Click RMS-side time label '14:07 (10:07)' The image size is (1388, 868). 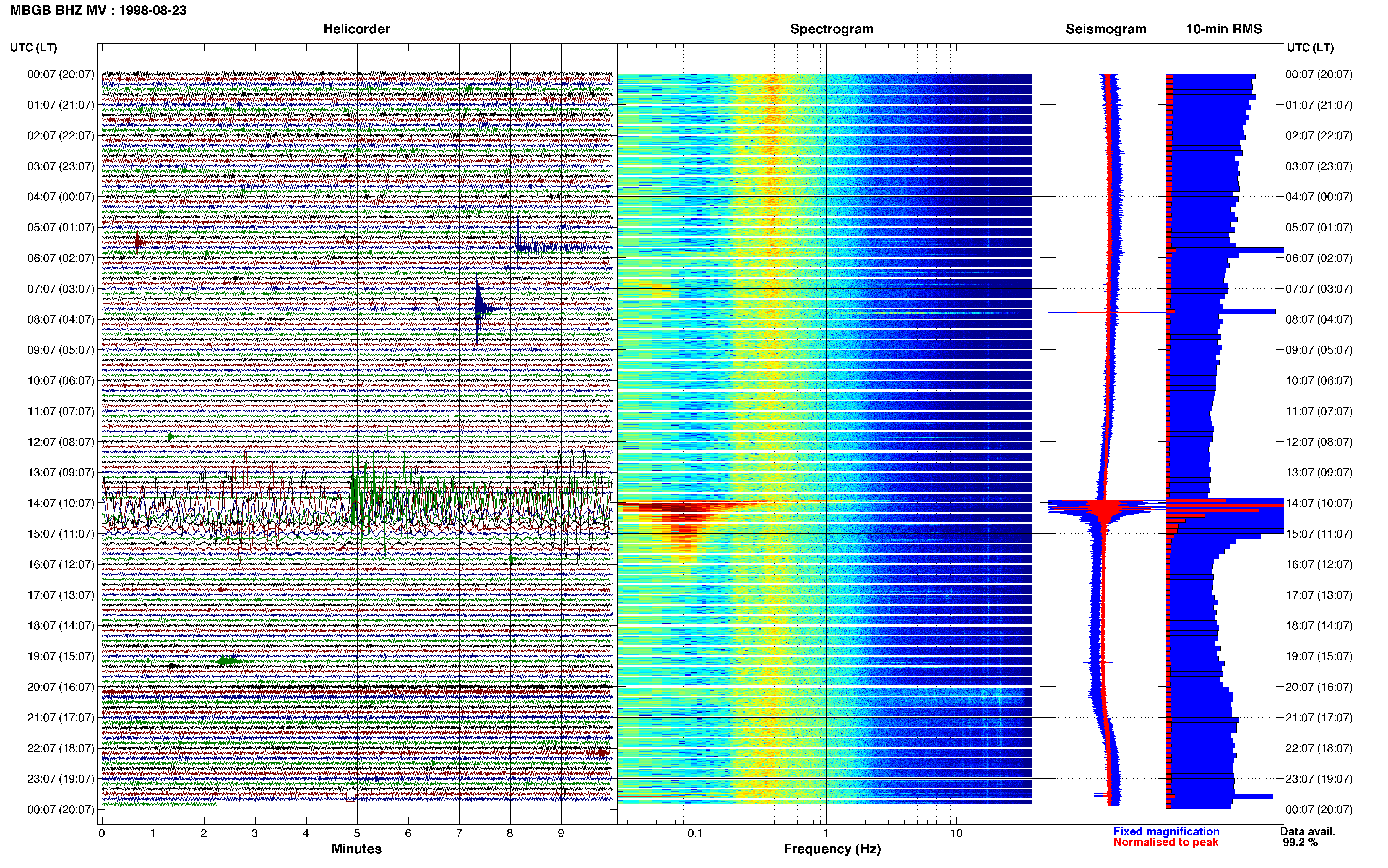(1319, 503)
